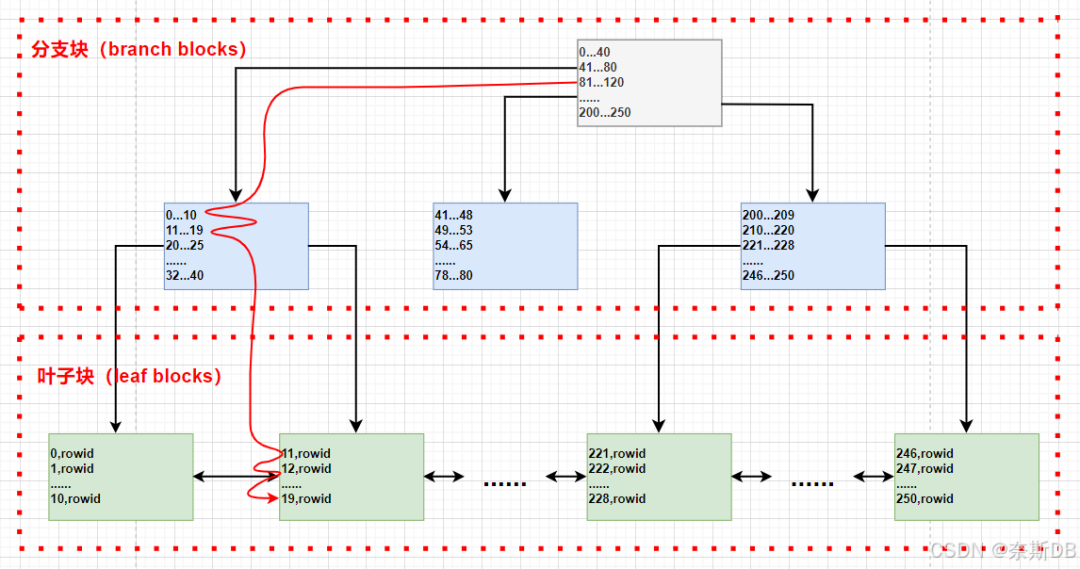Viewport: 1080px width, 569px height.
Task: Click the red label "分支块（branch blocks）"
Action: [x=138, y=50]
